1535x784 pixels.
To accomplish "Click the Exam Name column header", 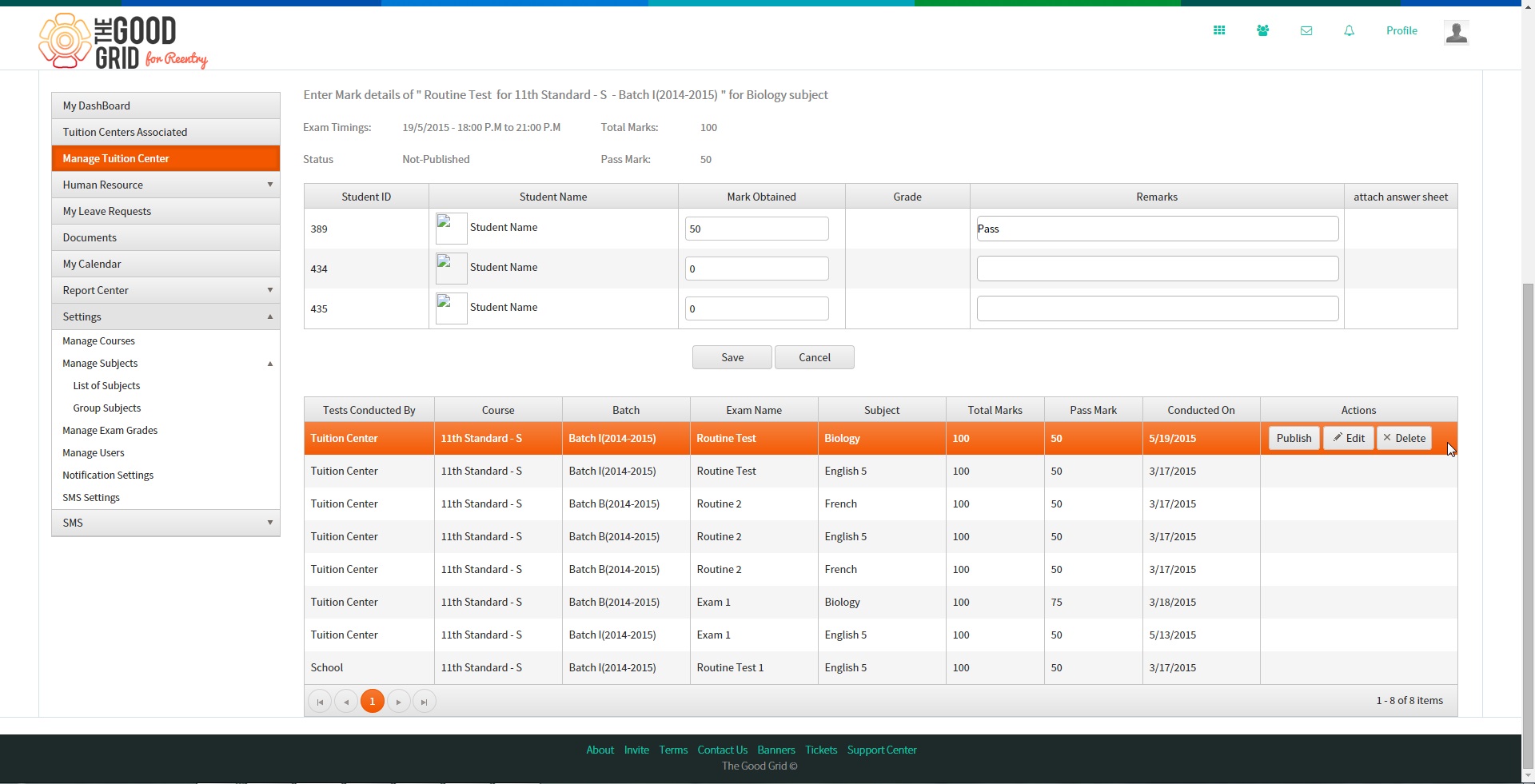I will (x=754, y=410).
